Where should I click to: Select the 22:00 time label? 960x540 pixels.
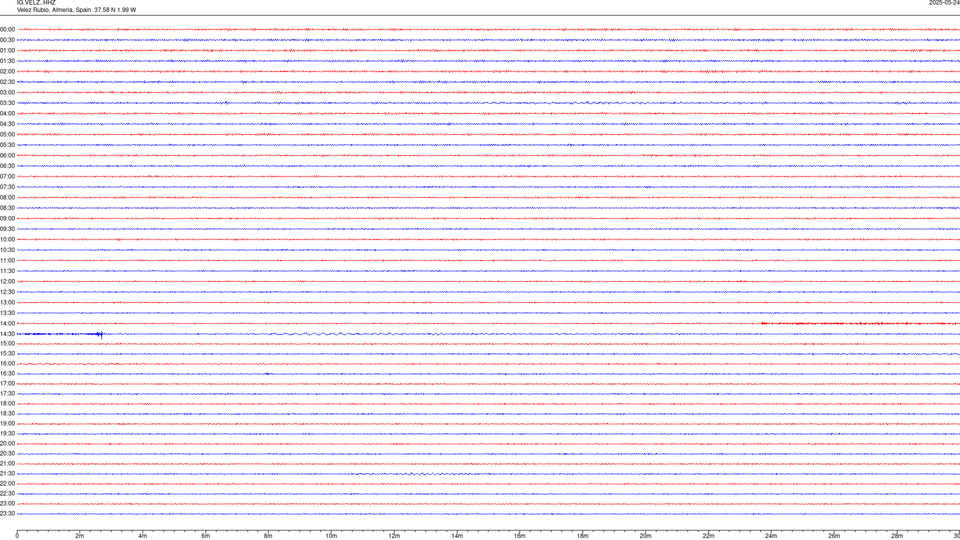[7, 484]
